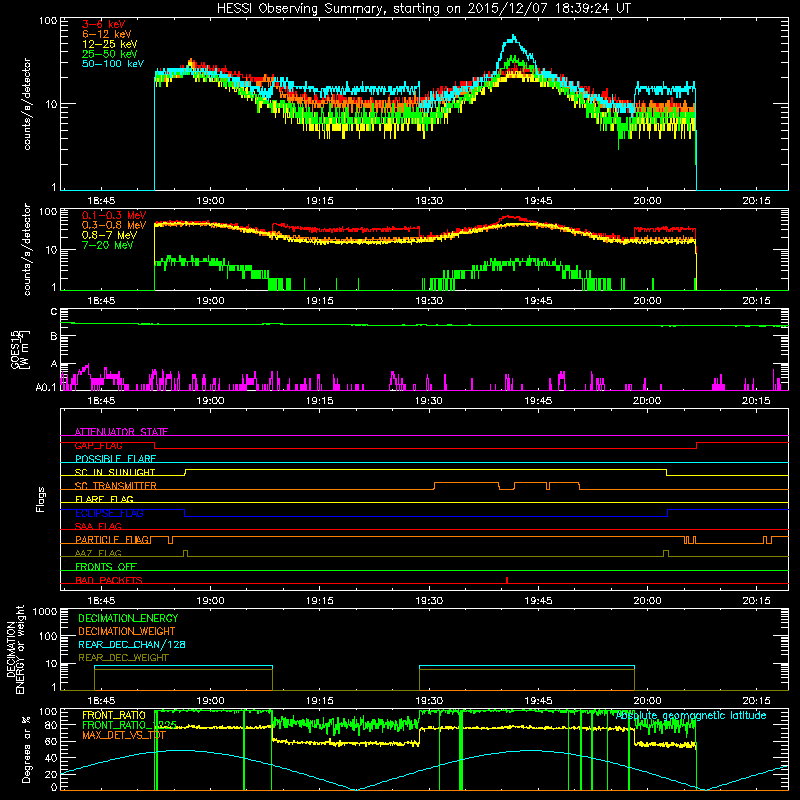Click the 19:30 tick label under Flags panel
The height and width of the screenshot is (800, 800).
pyautogui.click(x=429, y=601)
